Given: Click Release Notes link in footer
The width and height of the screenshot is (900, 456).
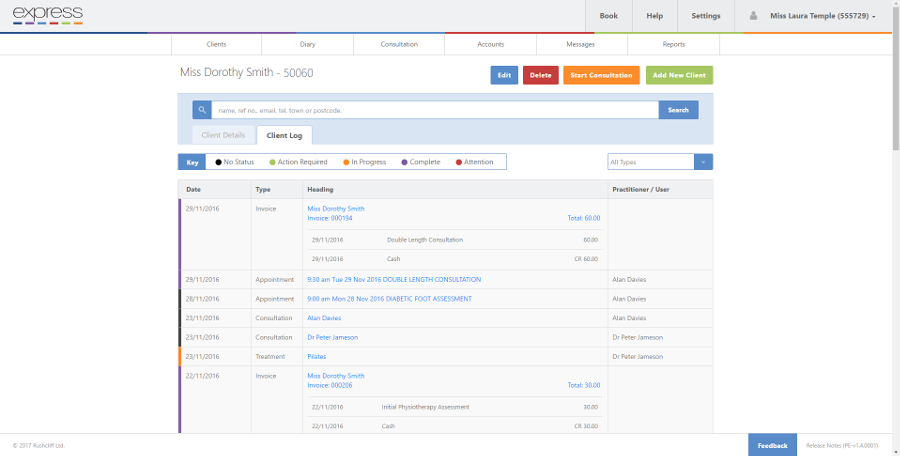Looking at the screenshot, I should (842, 446).
